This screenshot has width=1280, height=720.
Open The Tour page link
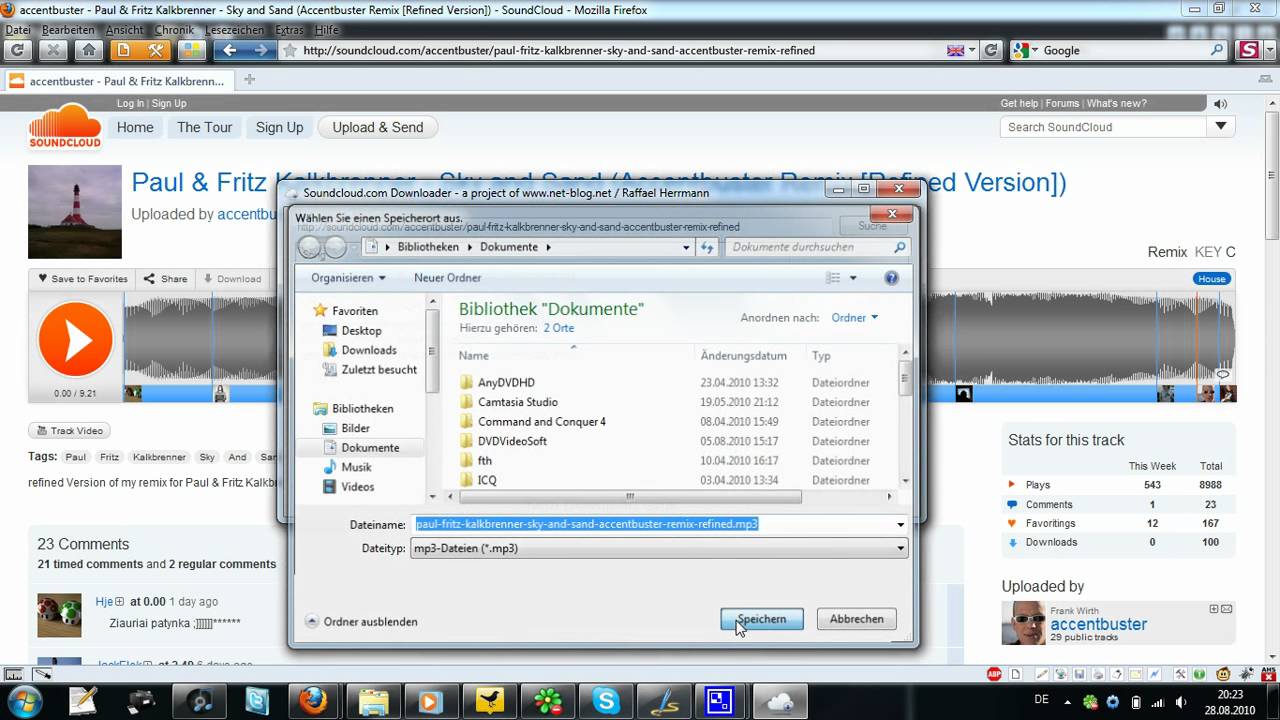click(205, 127)
